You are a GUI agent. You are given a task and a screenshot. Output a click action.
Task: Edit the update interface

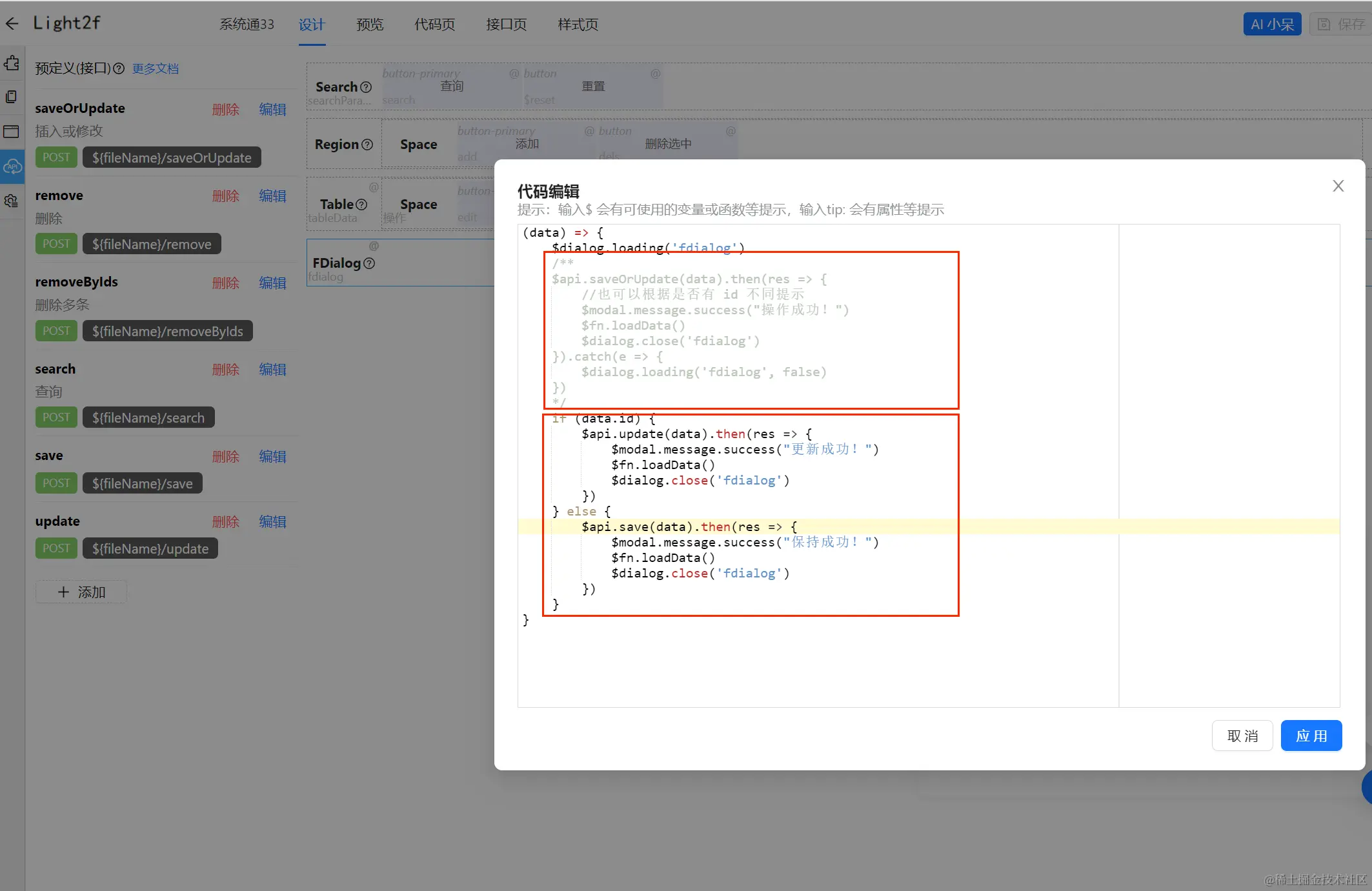pyautogui.click(x=272, y=522)
